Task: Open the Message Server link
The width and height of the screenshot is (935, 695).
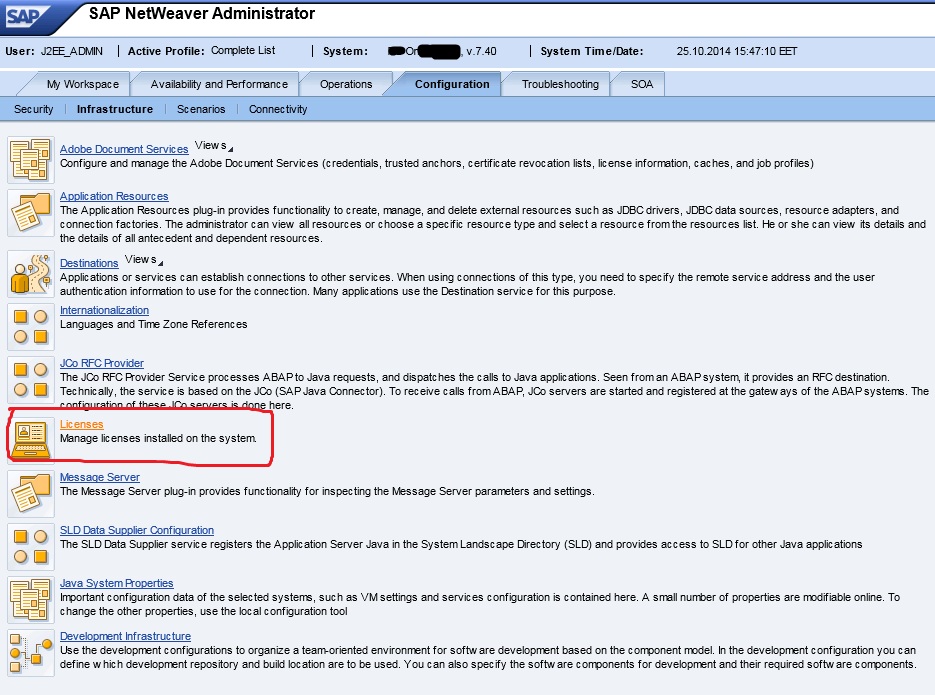Action: [x=100, y=477]
